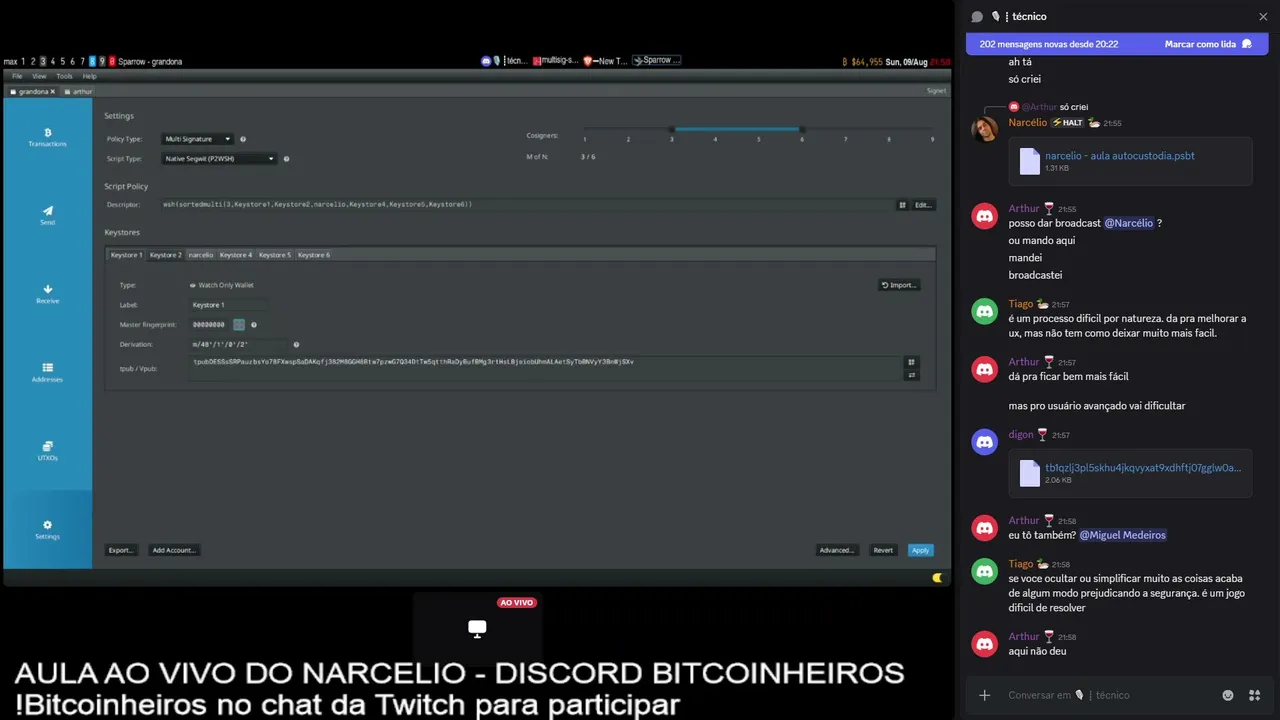Click the Import... keystore button
The height and width of the screenshot is (720, 1280).
(899, 285)
